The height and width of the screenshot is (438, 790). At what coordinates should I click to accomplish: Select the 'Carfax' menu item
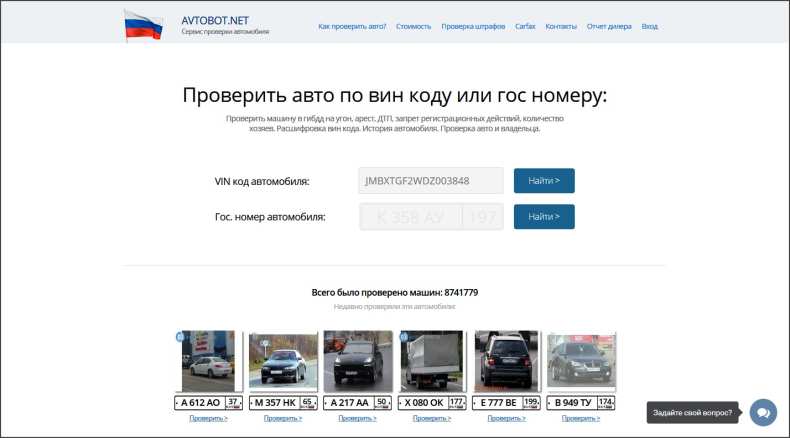pos(525,27)
